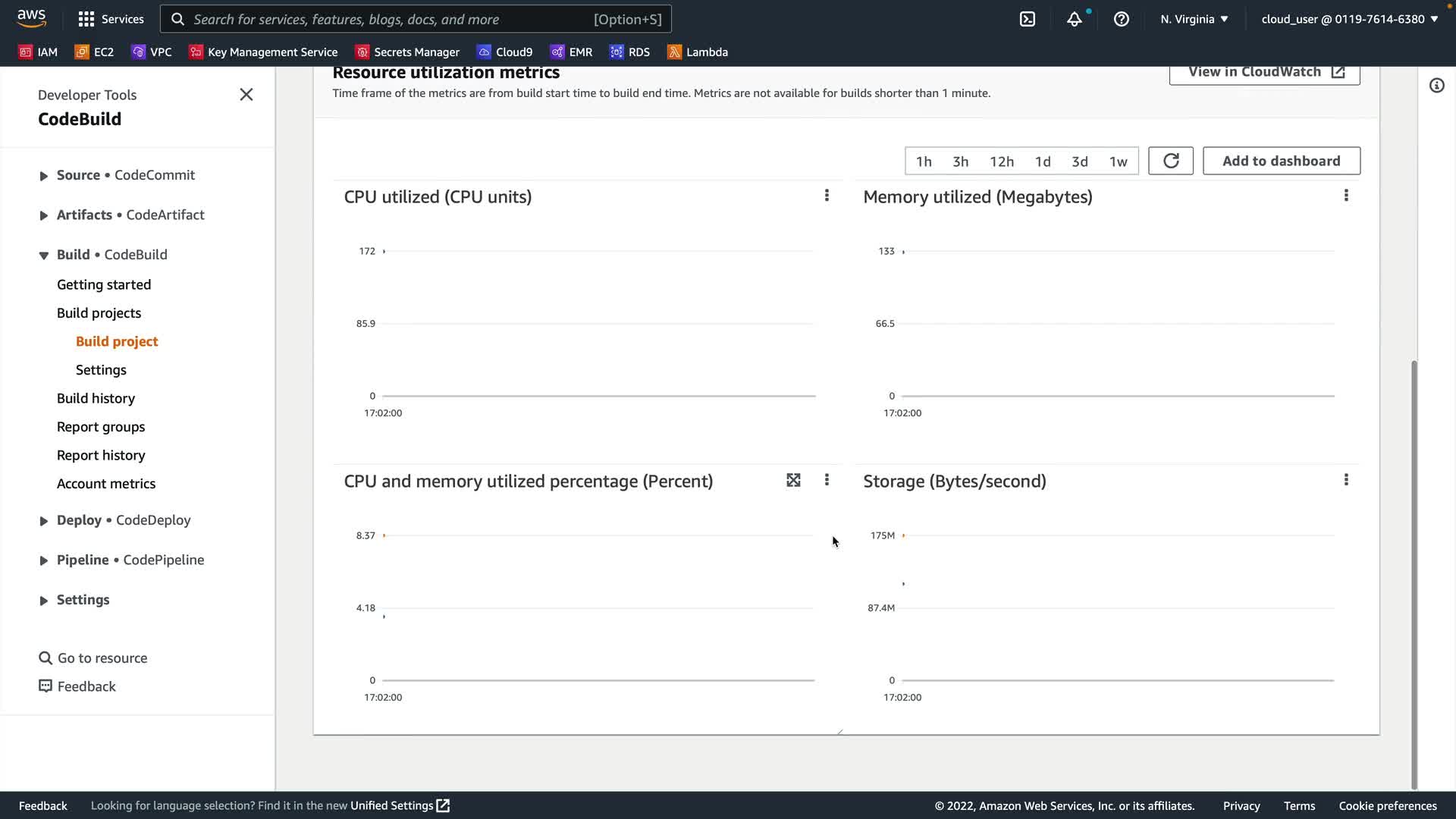Viewport: 1456px width, 819px height.
Task: Select the 1w time range
Action: click(x=1118, y=162)
